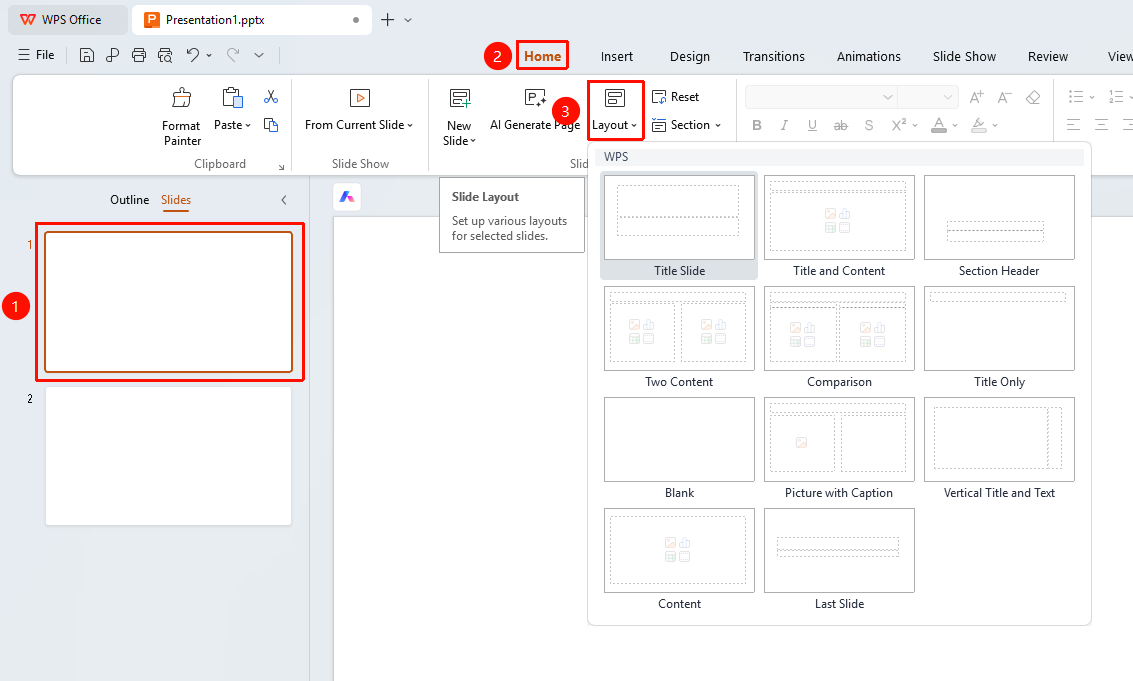Switch to the Outline pane tab
1133x681 pixels.
point(129,200)
